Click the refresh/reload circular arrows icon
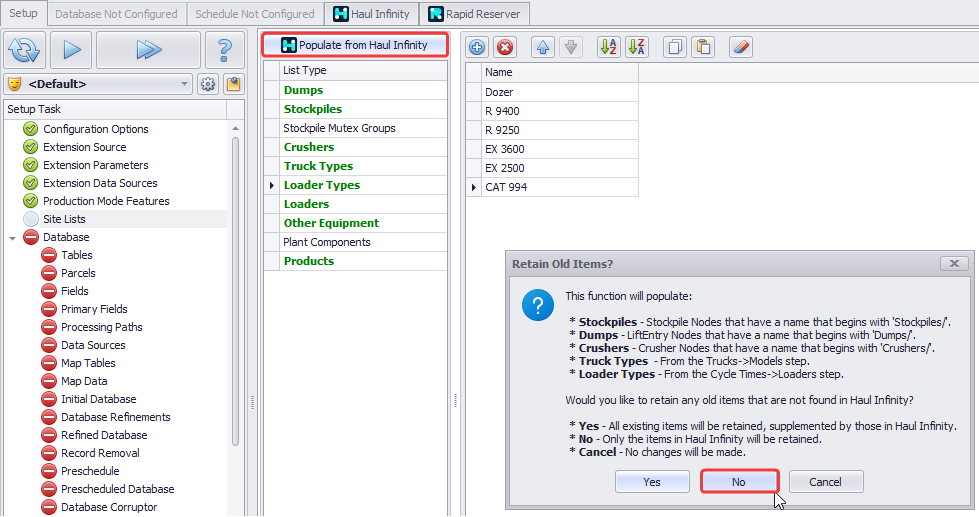 pyautogui.click(x=25, y=49)
